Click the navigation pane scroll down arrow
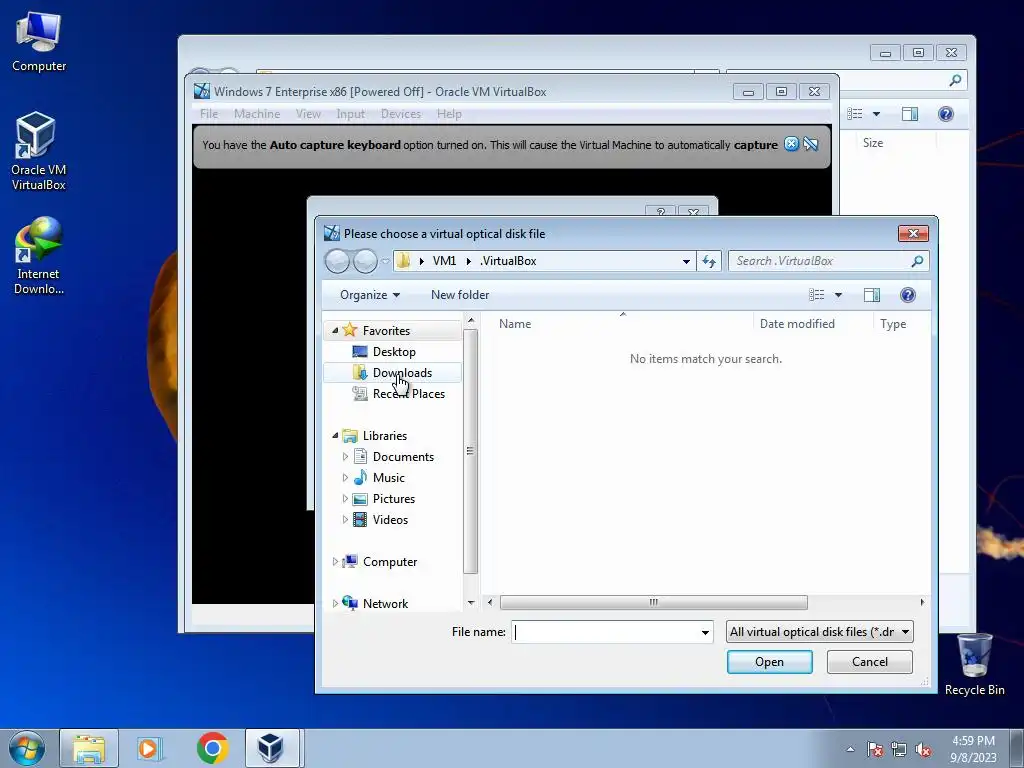This screenshot has width=1024, height=768. click(x=470, y=602)
